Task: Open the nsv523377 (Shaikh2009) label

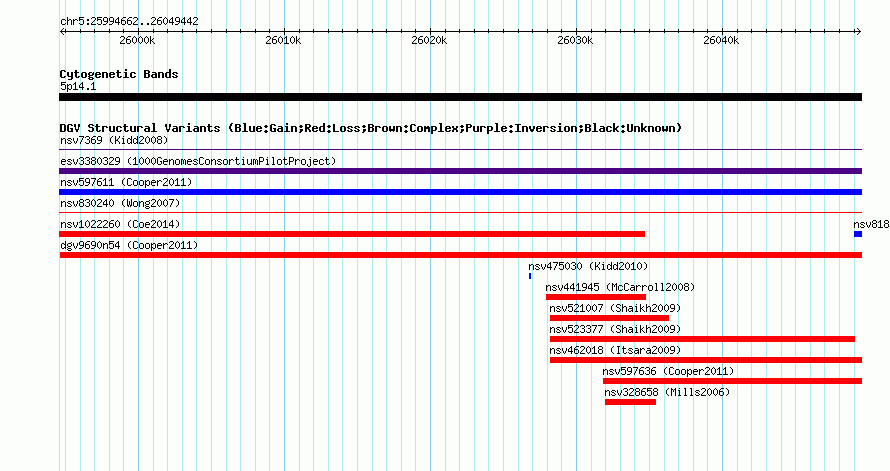Action: [x=615, y=329]
